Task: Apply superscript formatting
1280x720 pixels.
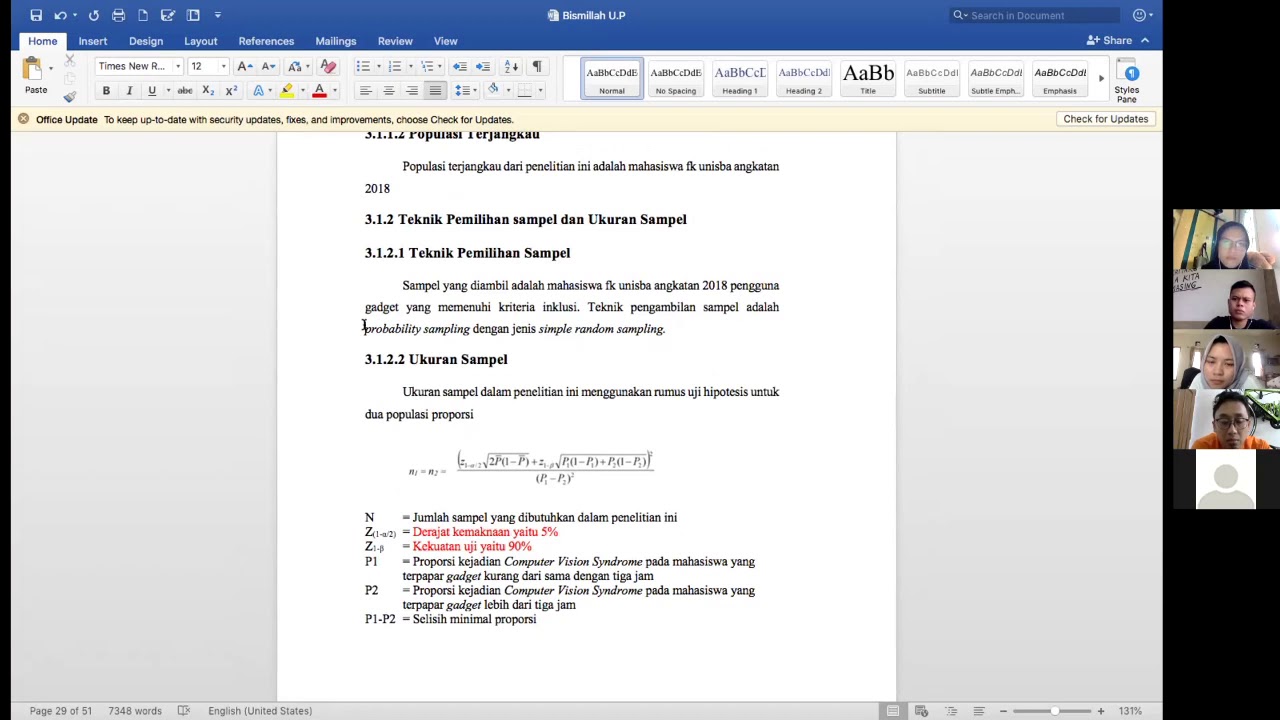Action: coord(231,91)
